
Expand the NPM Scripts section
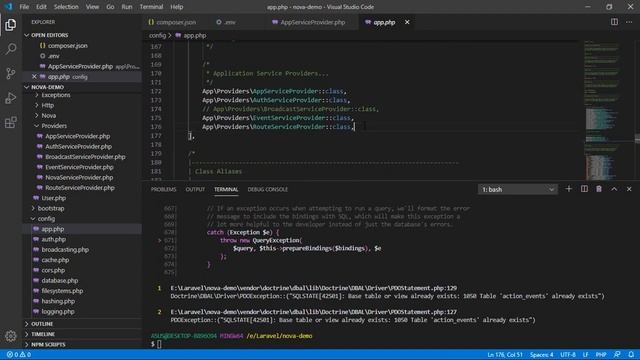48,344
